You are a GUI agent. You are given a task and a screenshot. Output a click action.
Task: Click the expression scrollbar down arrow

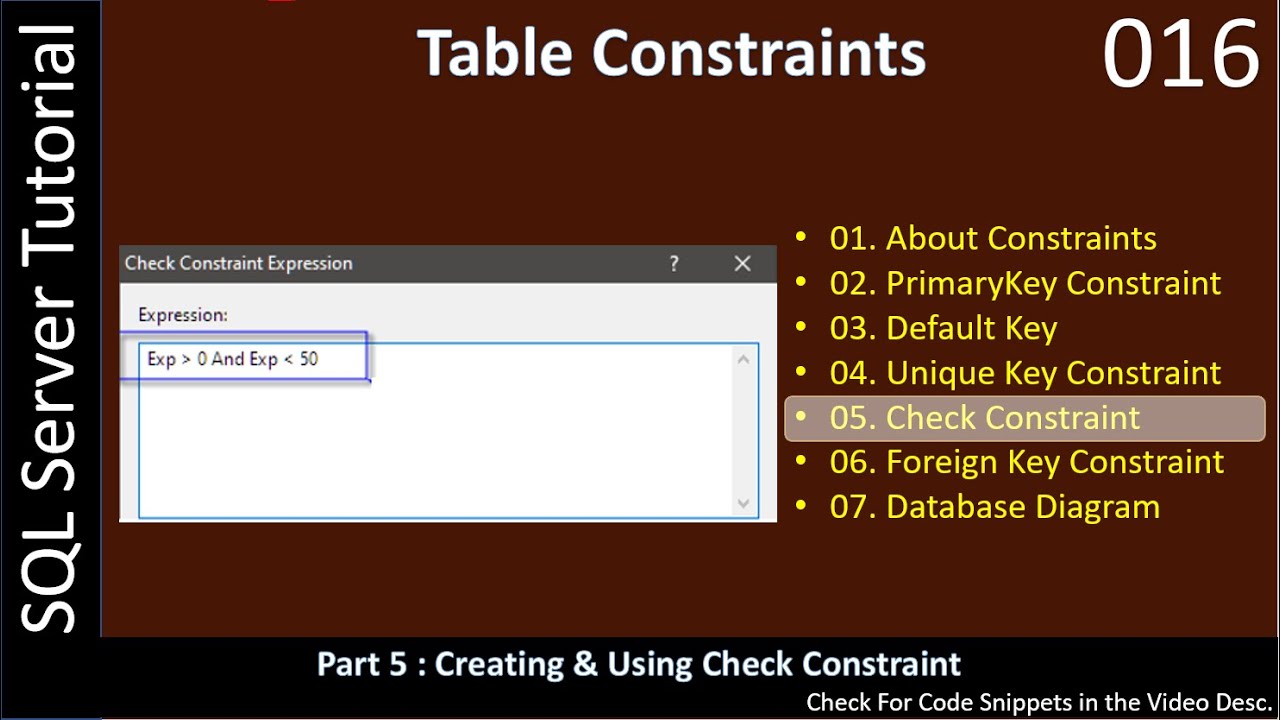point(743,503)
